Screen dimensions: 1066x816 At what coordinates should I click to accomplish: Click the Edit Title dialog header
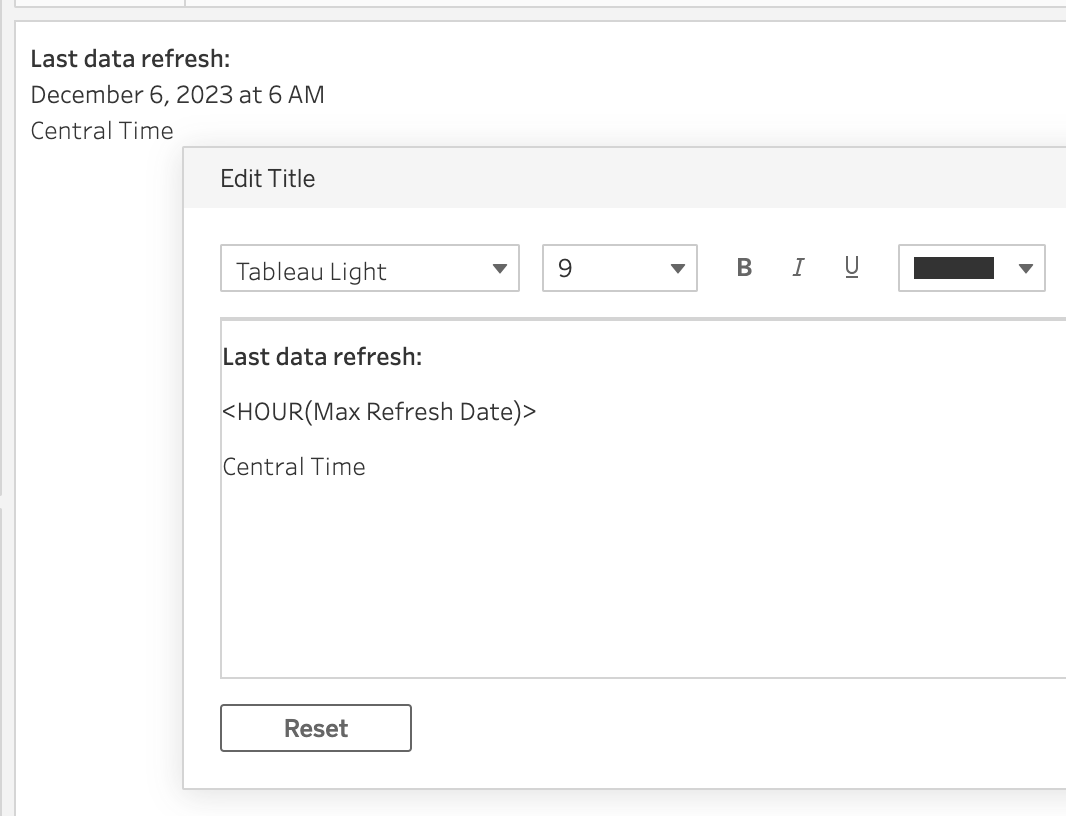(600, 179)
